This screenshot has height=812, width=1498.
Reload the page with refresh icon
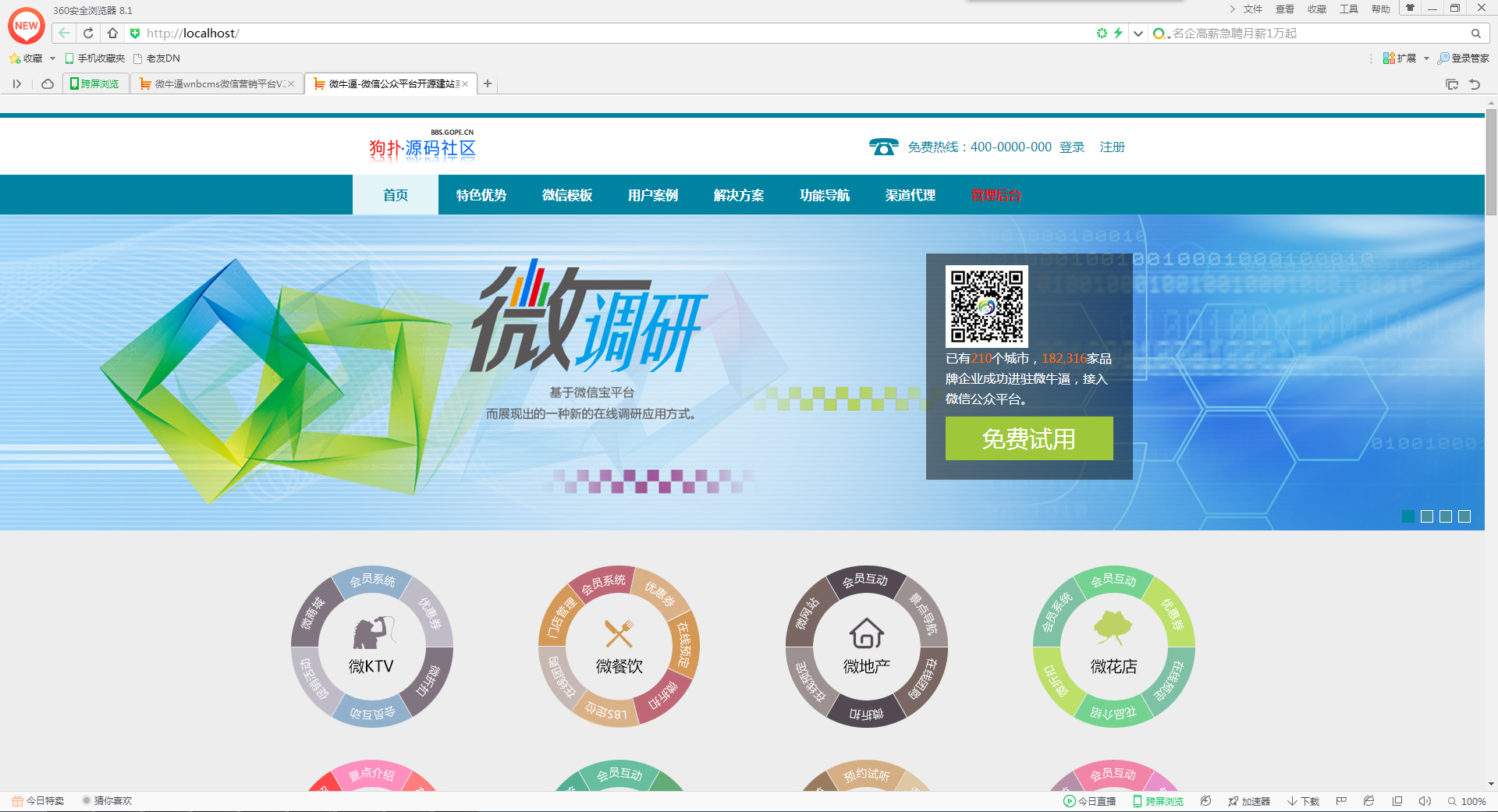[88, 33]
